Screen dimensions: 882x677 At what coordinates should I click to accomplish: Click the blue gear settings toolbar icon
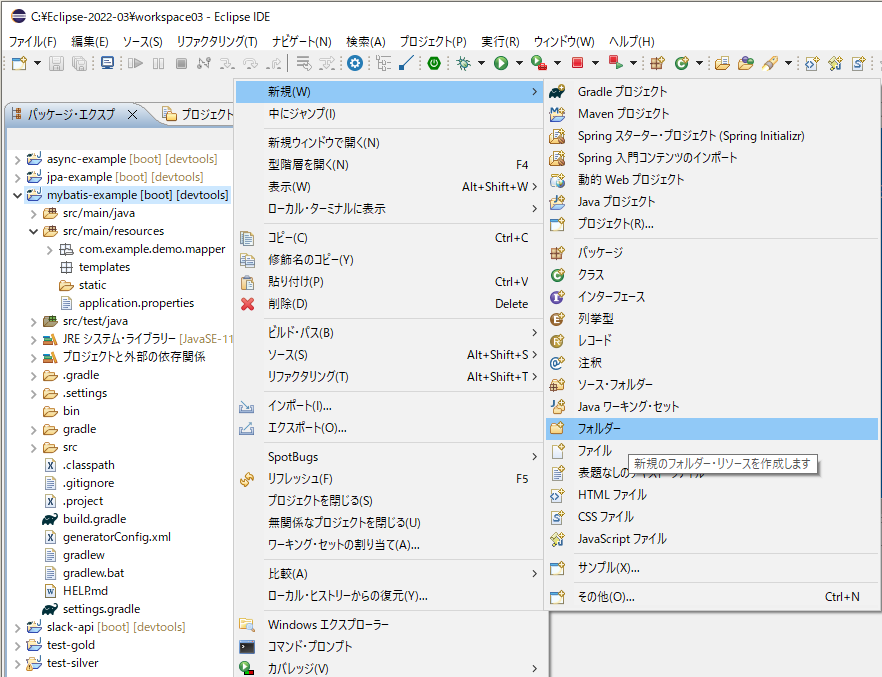click(354, 63)
